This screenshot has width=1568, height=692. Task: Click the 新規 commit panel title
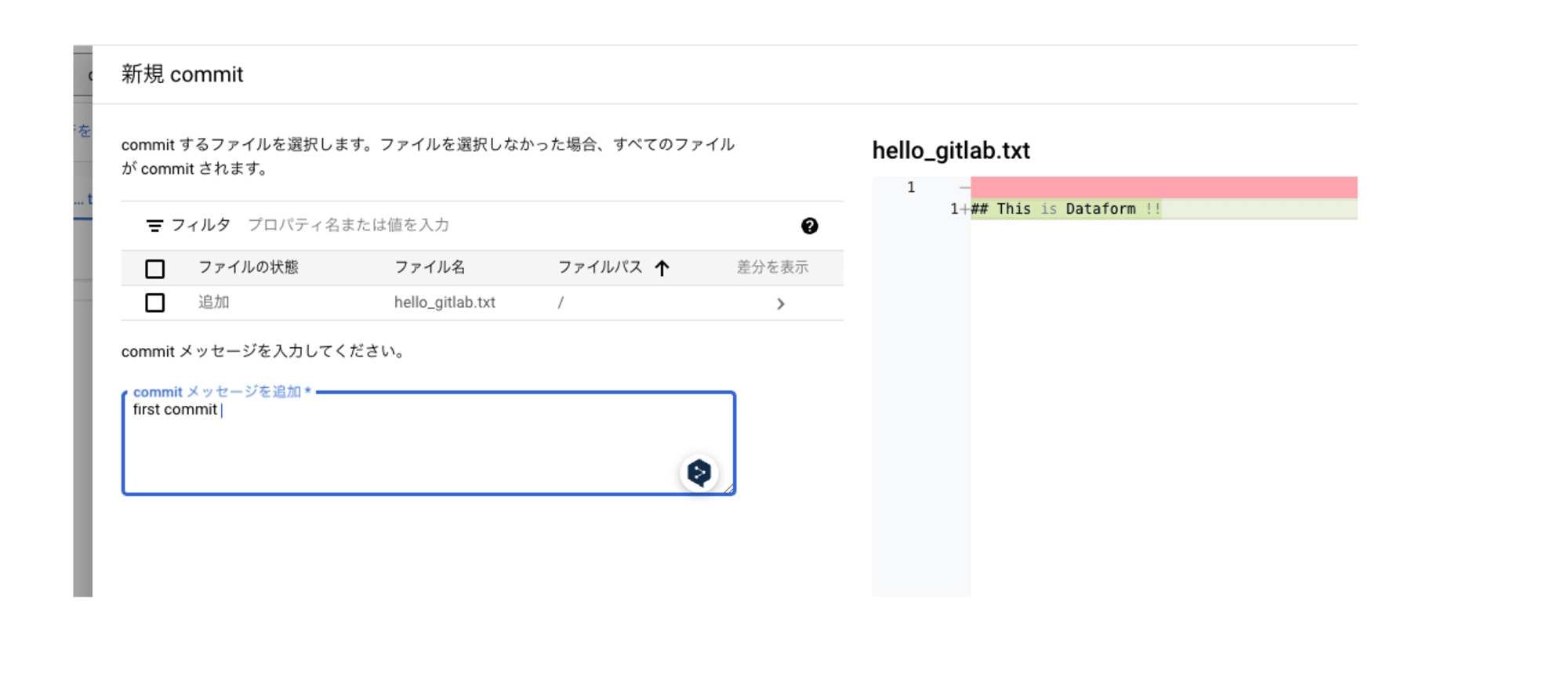(182, 74)
